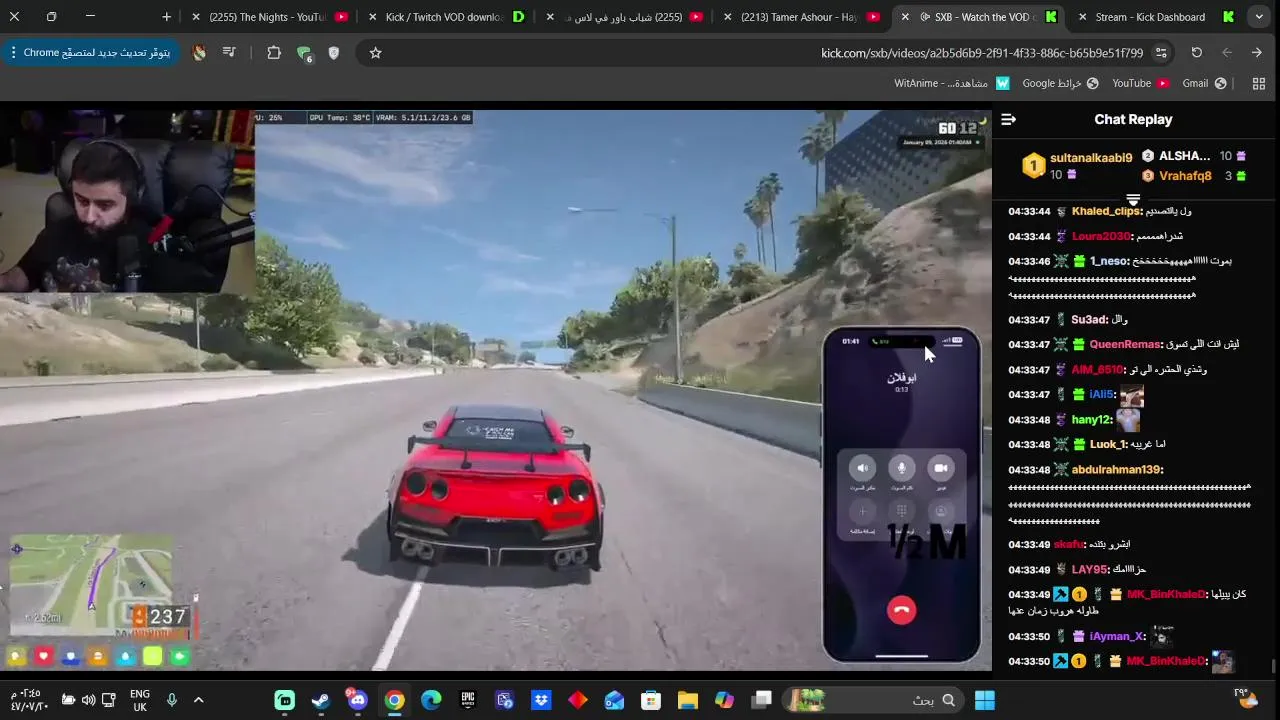Click Khaled_clips username in chat
This screenshot has height=720, width=1280.
pos(1107,212)
